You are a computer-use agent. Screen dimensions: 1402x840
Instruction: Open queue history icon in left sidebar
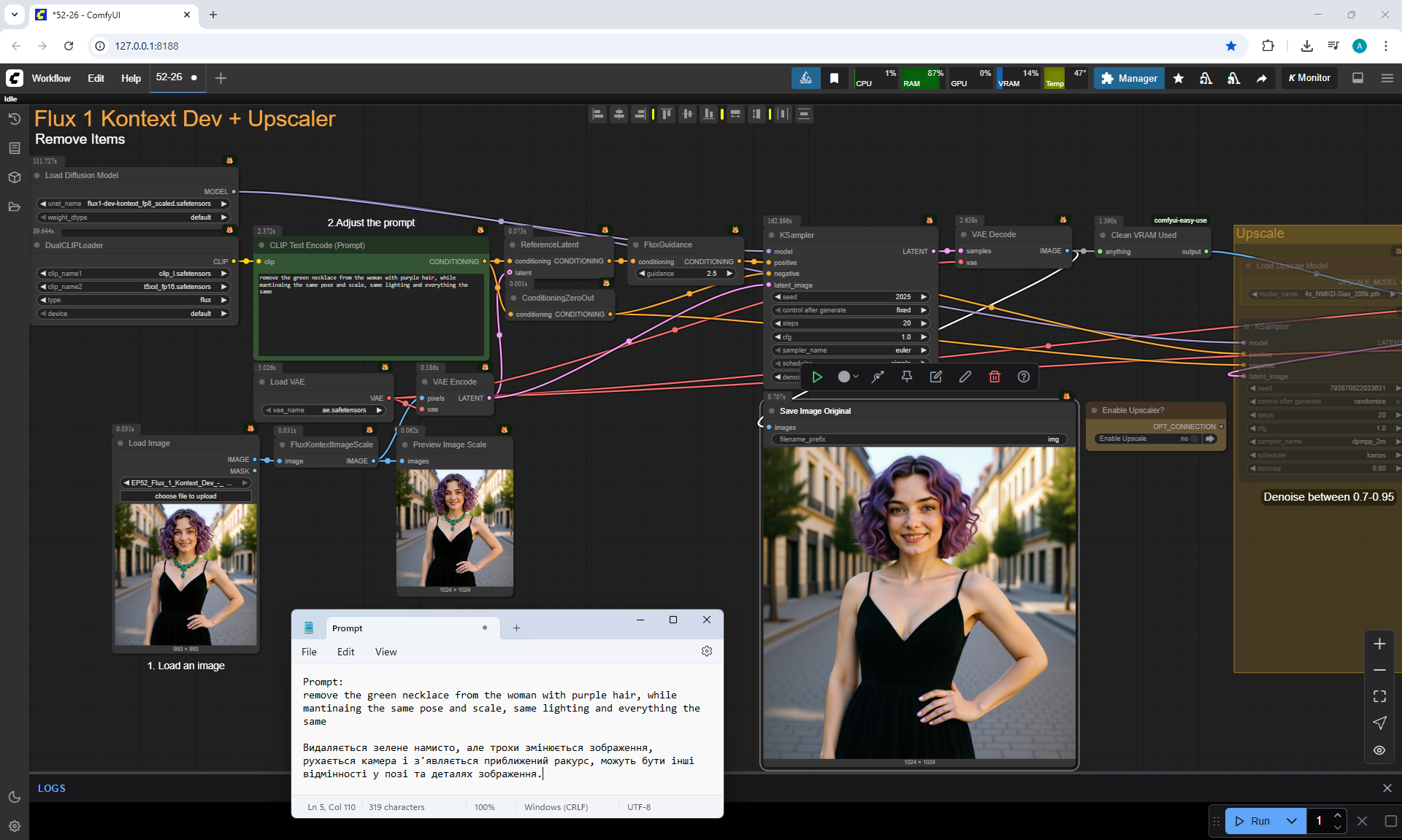point(14,119)
